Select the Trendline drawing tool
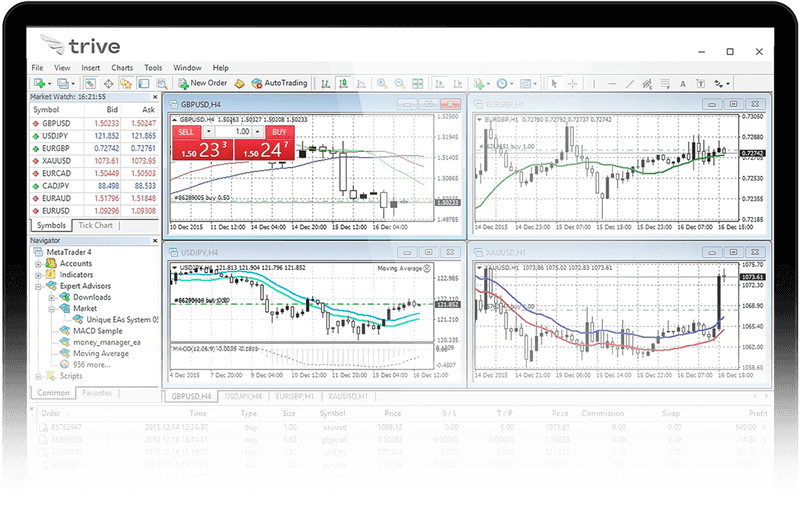 click(630, 83)
